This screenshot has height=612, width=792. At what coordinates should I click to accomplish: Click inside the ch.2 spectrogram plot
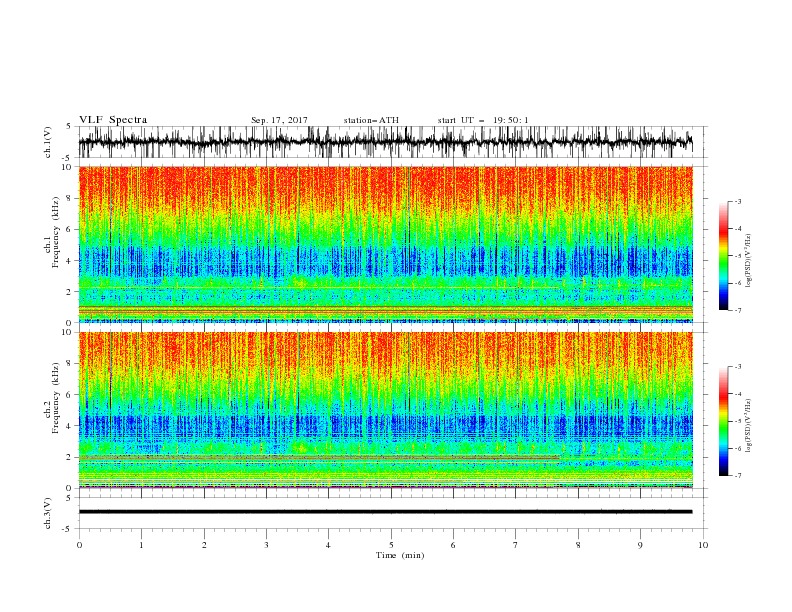point(385,410)
